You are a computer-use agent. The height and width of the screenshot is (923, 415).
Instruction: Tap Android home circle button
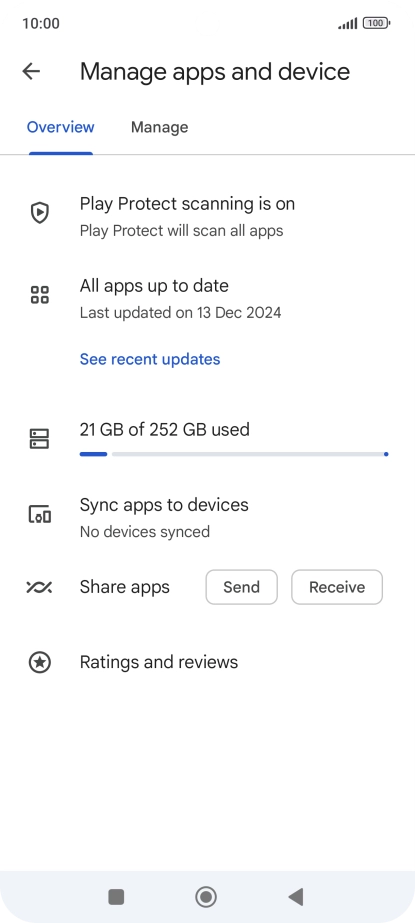[x=206, y=897]
